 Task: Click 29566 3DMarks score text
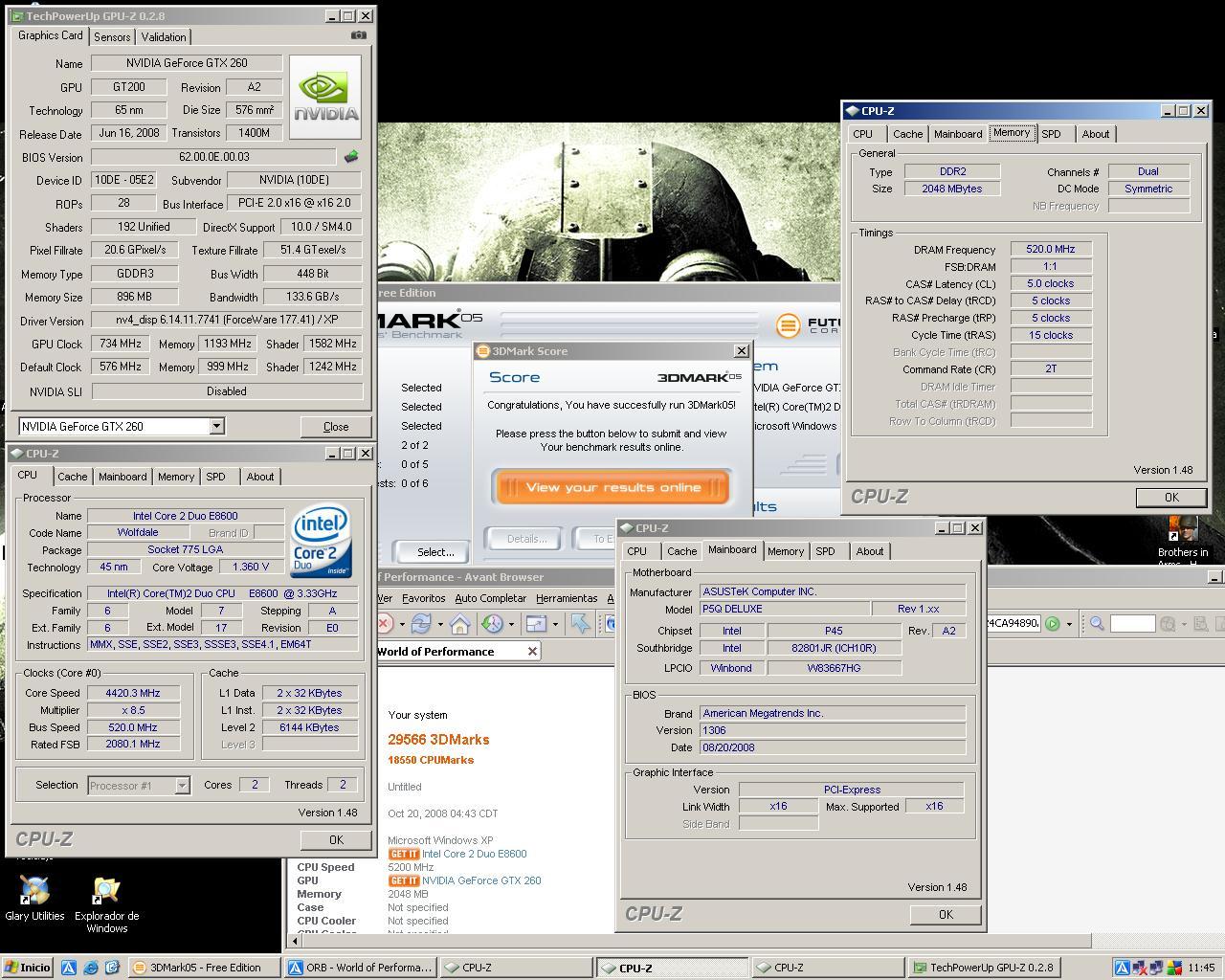pyautogui.click(x=438, y=740)
